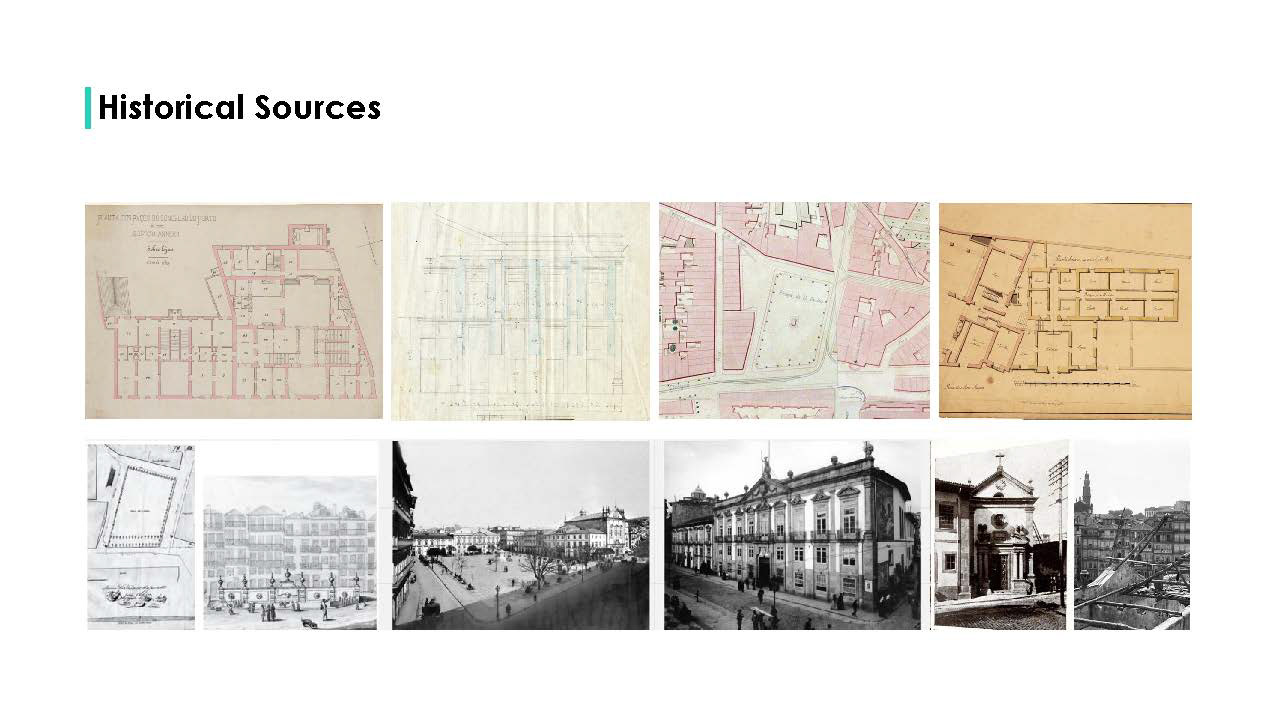Image resolution: width=1280 pixels, height=720 pixels.
Task: Select the yellow sepia floor plan
Action: (1065, 310)
